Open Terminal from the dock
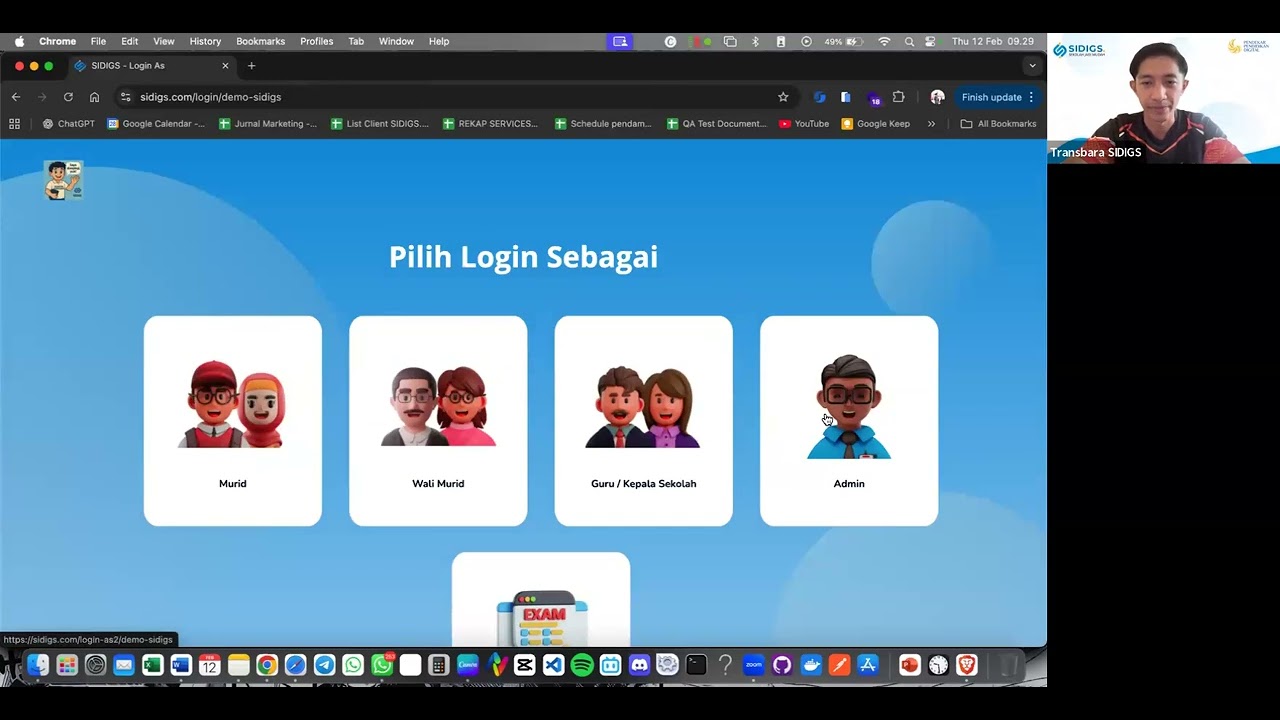 click(697, 665)
